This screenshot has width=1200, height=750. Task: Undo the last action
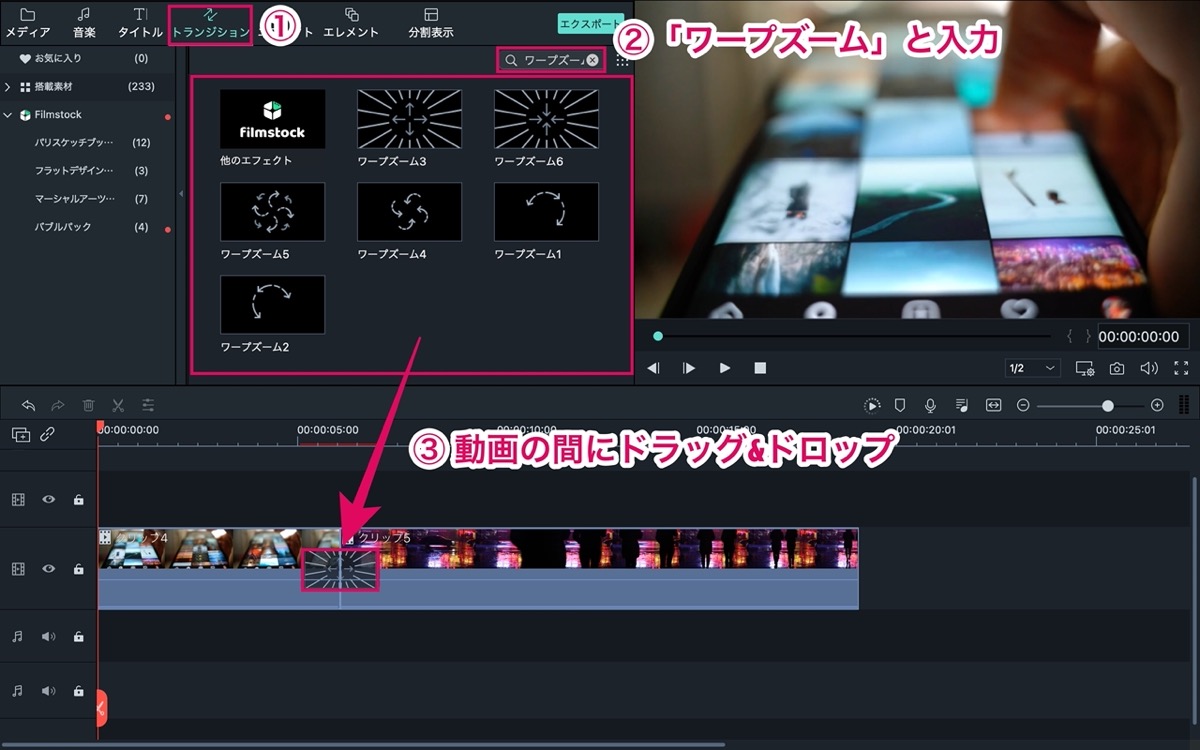point(28,405)
